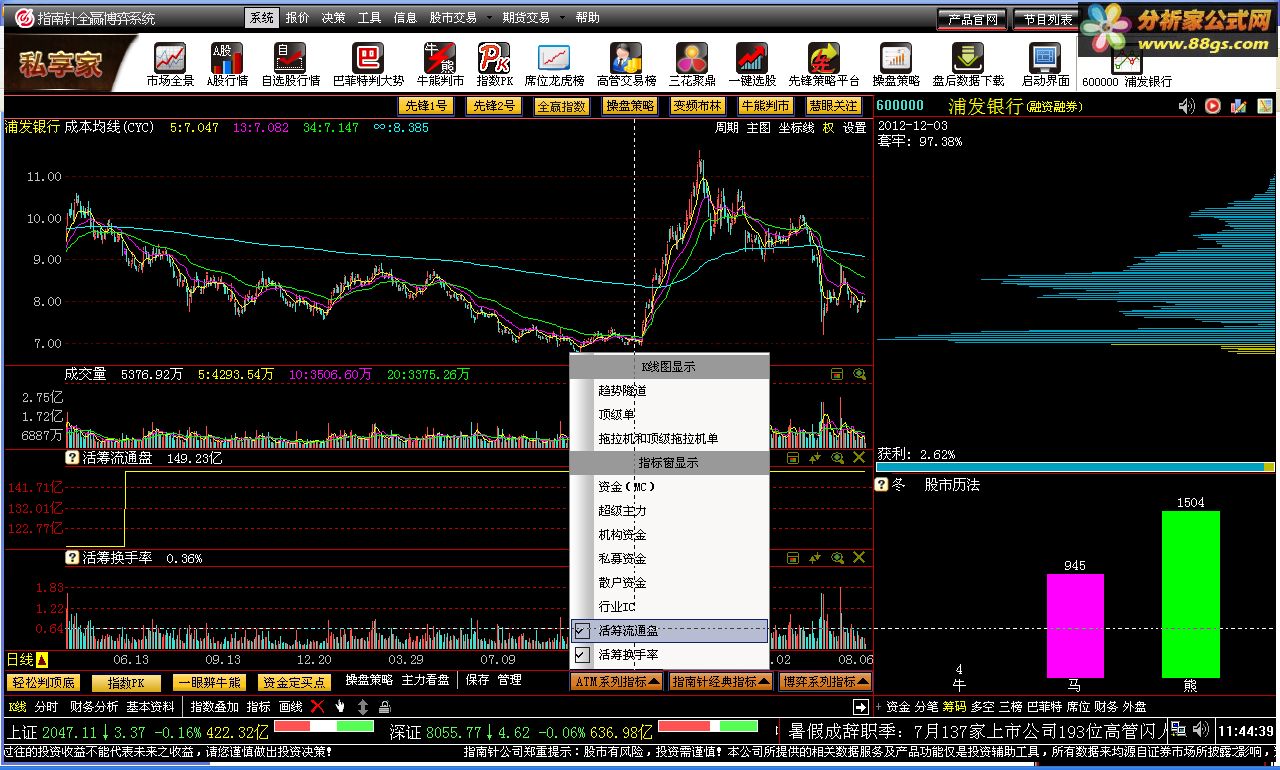Expand 指南针经典指标 dropdown
The image size is (1280, 770).
(x=720, y=682)
